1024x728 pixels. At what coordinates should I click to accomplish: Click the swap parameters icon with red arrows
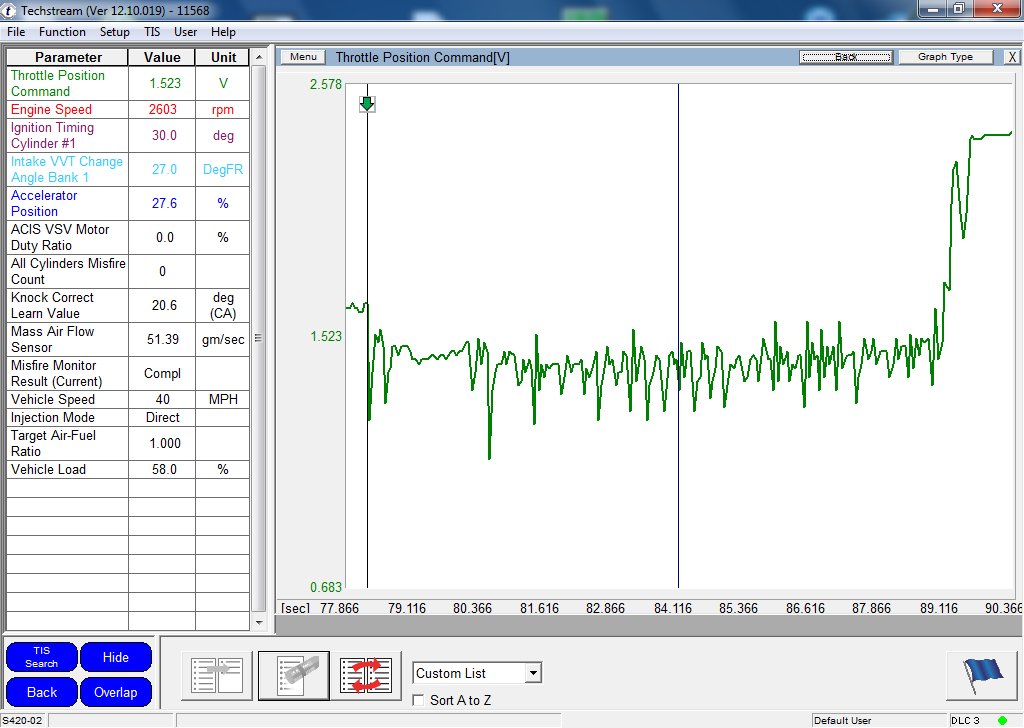pos(366,675)
